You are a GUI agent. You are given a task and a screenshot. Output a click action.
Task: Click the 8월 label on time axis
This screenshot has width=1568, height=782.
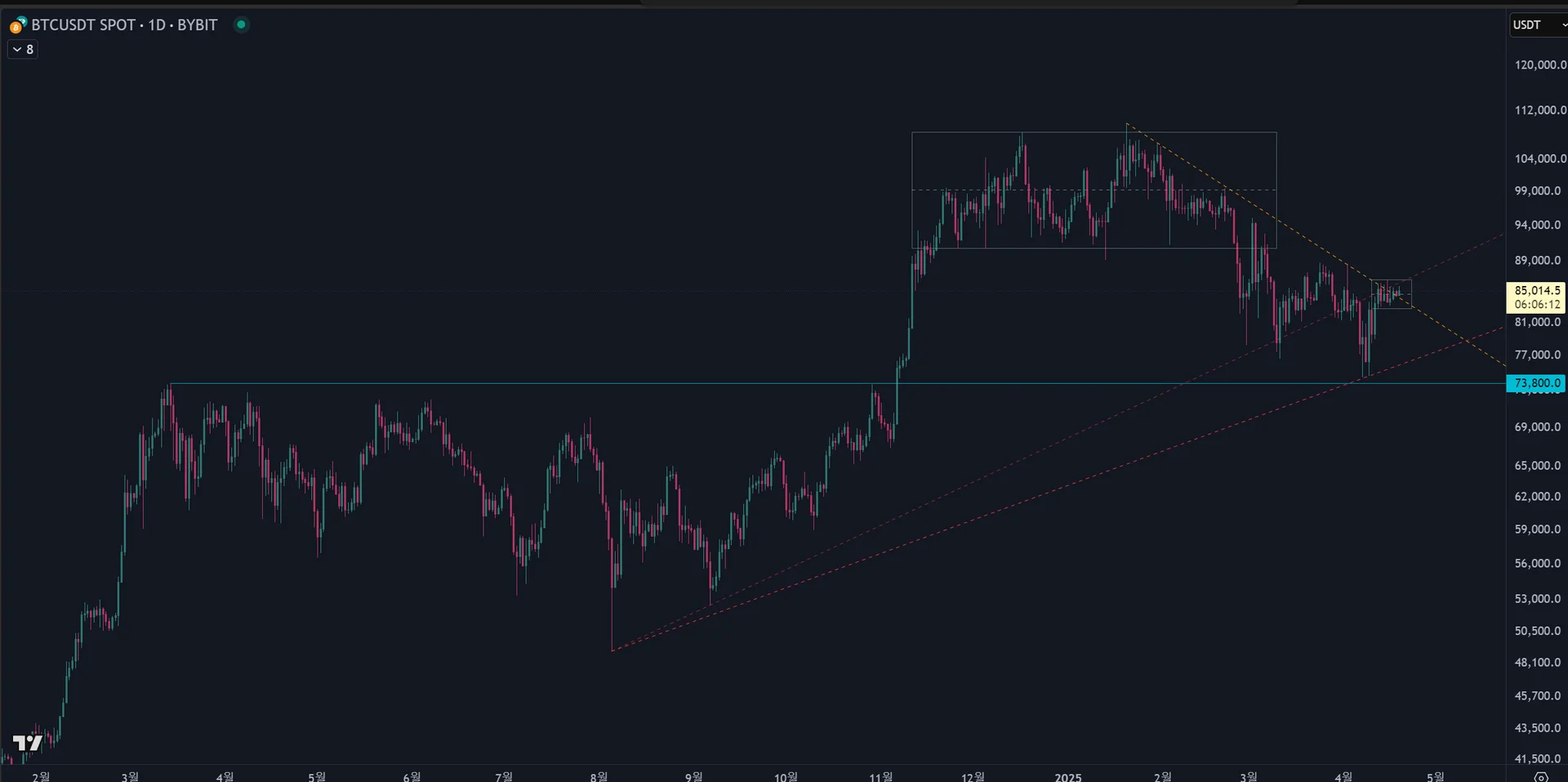[x=599, y=776]
